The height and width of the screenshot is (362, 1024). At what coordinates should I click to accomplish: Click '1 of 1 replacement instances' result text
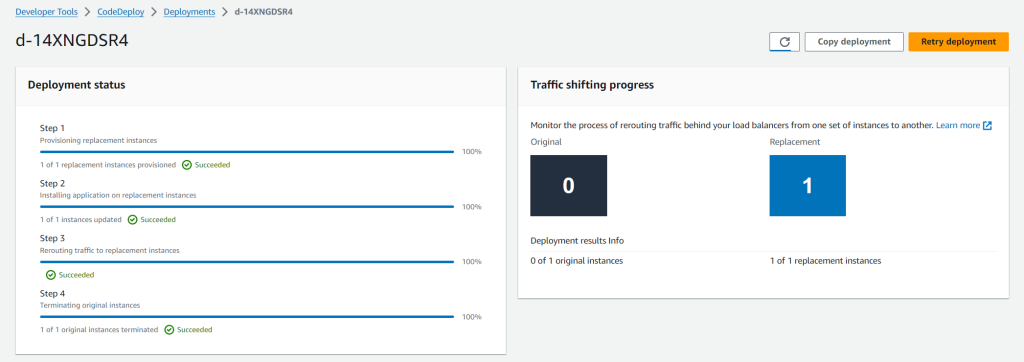click(x=825, y=261)
